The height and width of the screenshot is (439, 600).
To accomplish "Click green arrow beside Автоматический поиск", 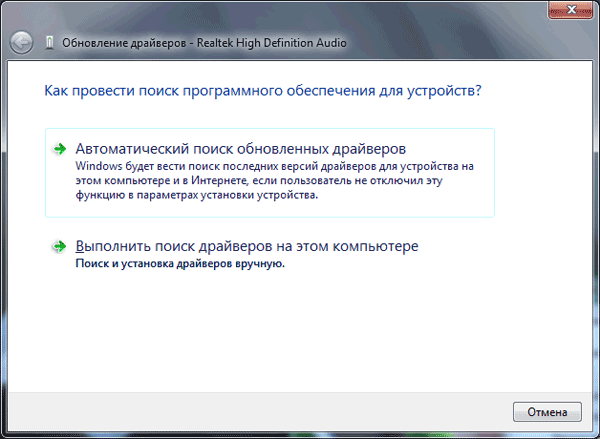I will pyautogui.click(x=61, y=149).
